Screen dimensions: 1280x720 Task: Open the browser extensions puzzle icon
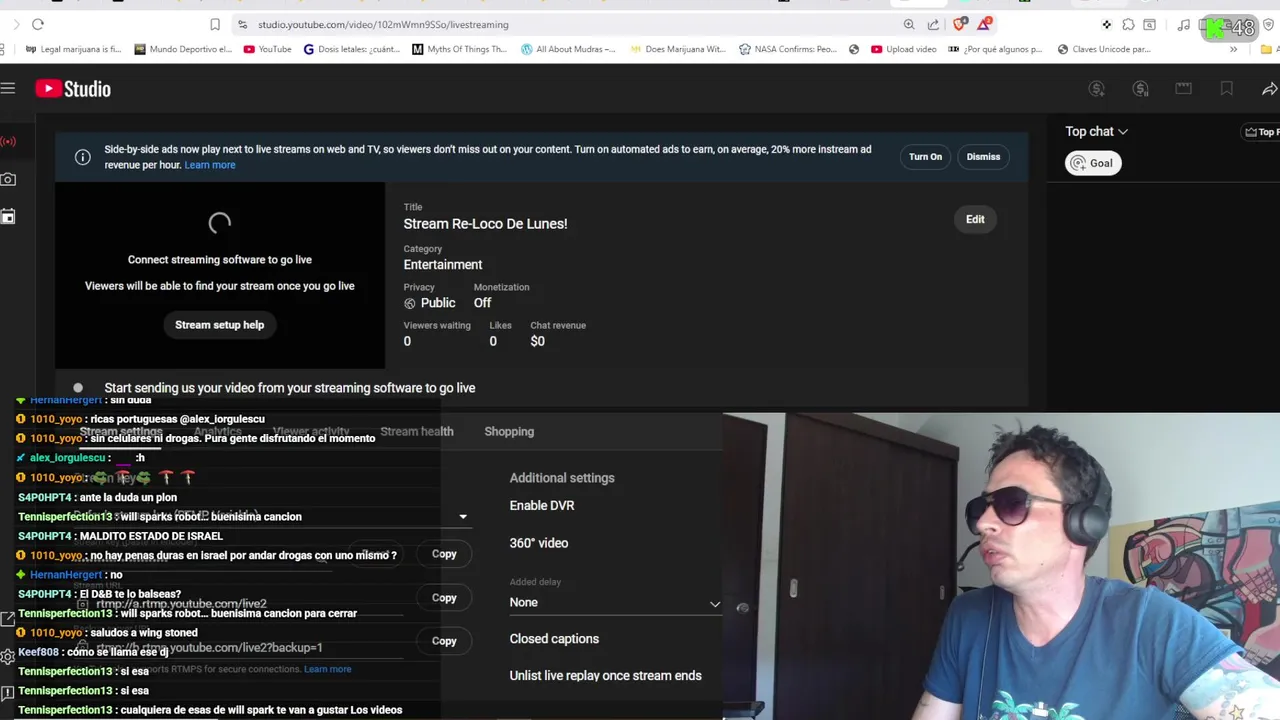tap(1128, 24)
